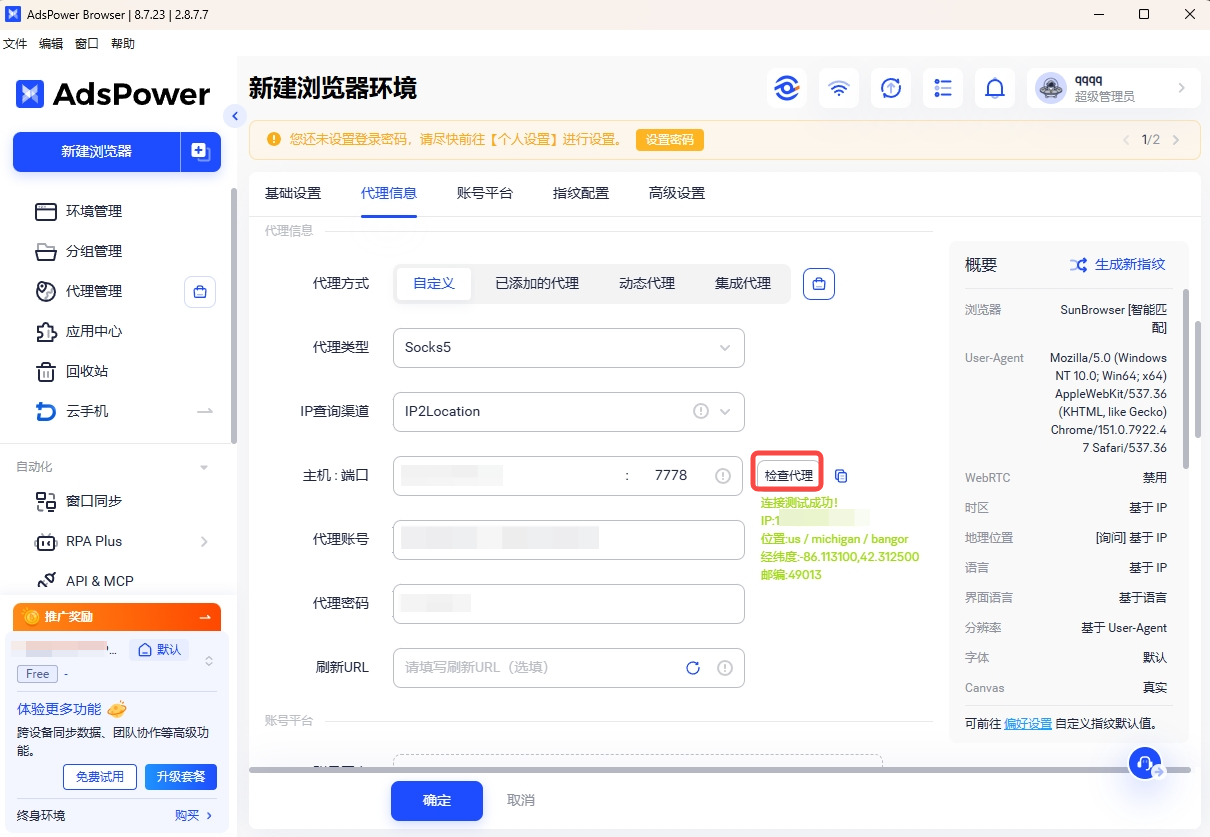
Task: Click the 升级套餐 button
Action: [181, 777]
